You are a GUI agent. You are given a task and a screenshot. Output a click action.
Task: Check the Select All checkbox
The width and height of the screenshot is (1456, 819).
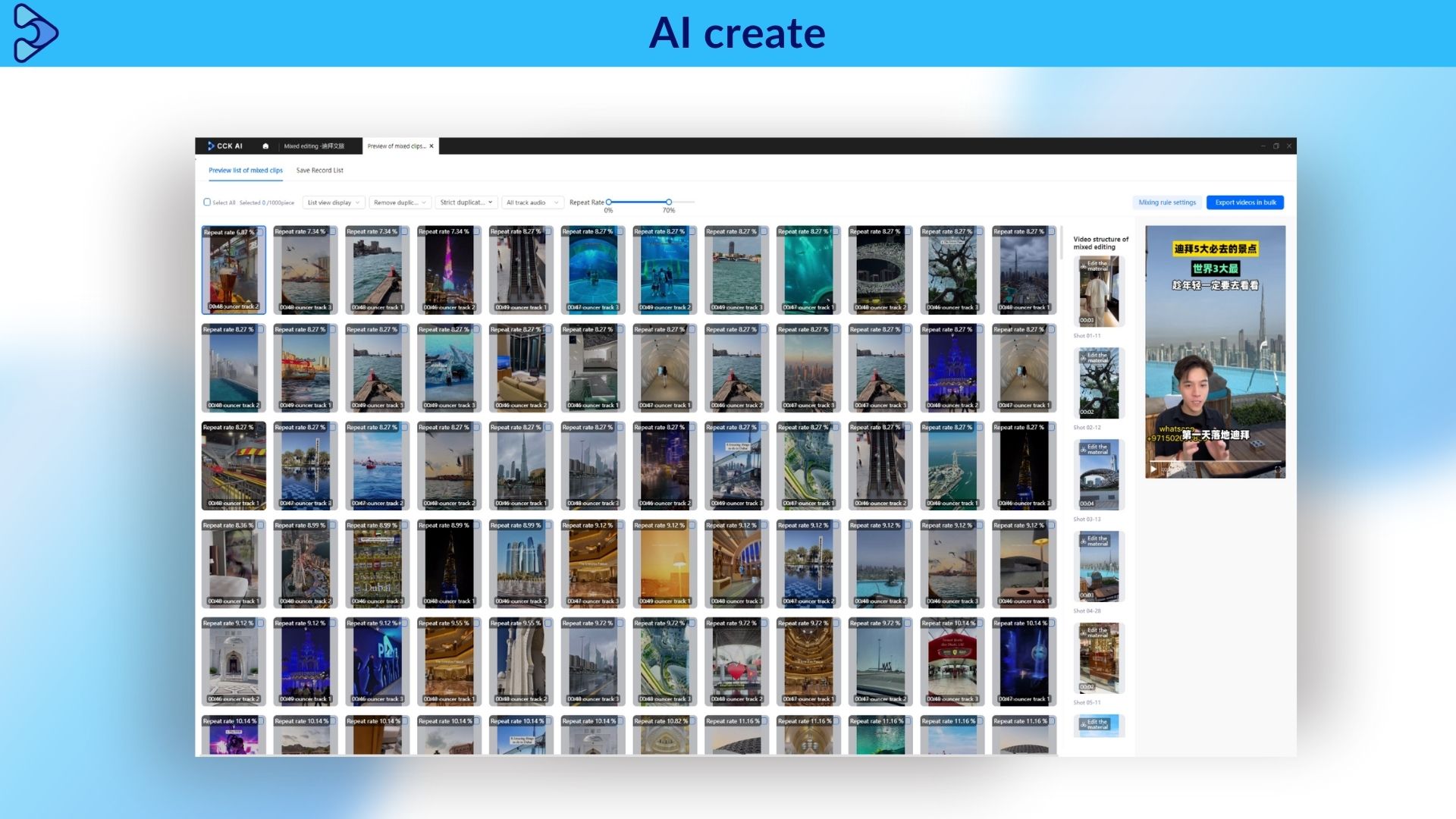207,202
